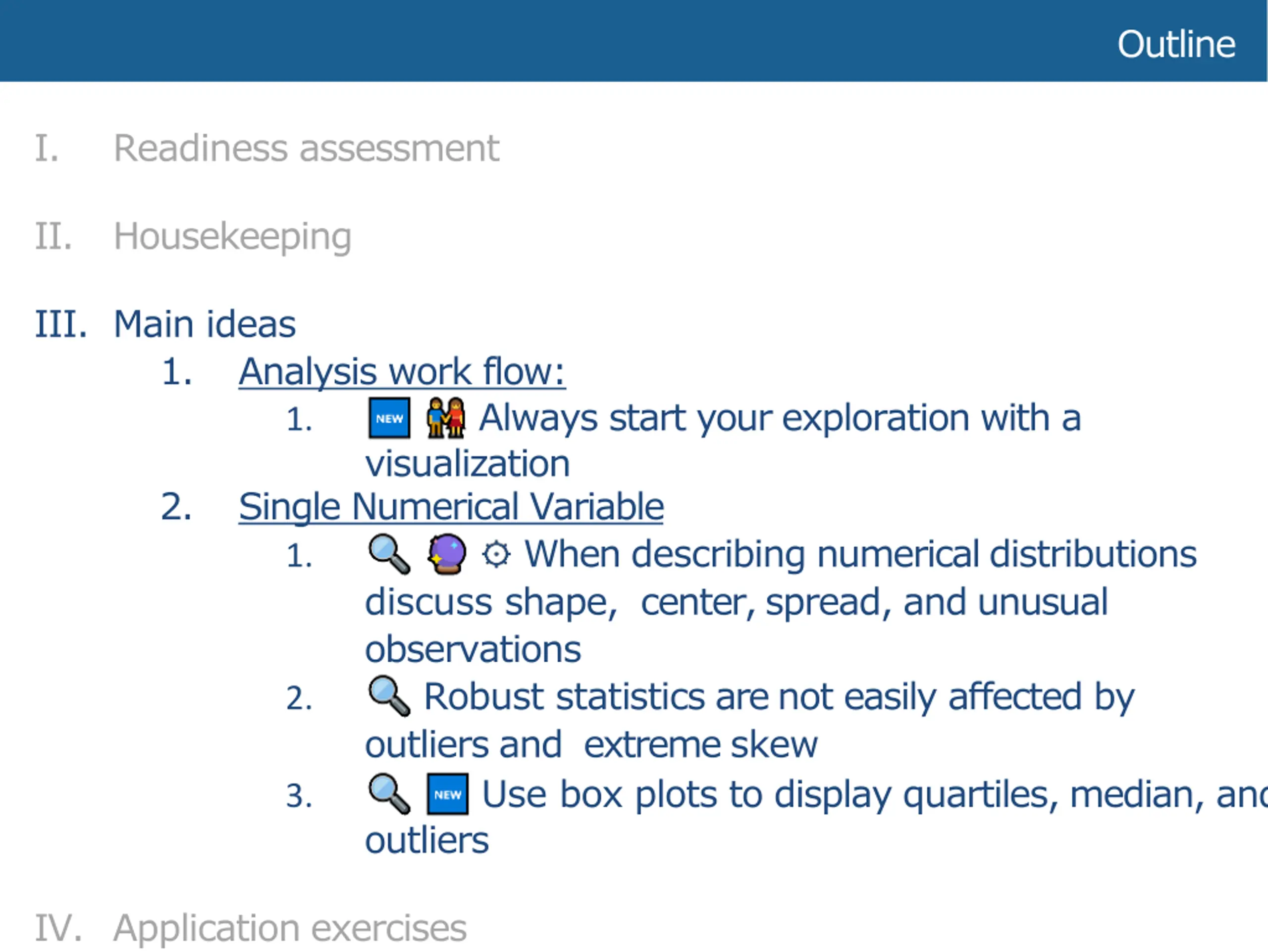Click magnifying glass beside When describing
Screen dimensions: 1268x952
(389, 554)
